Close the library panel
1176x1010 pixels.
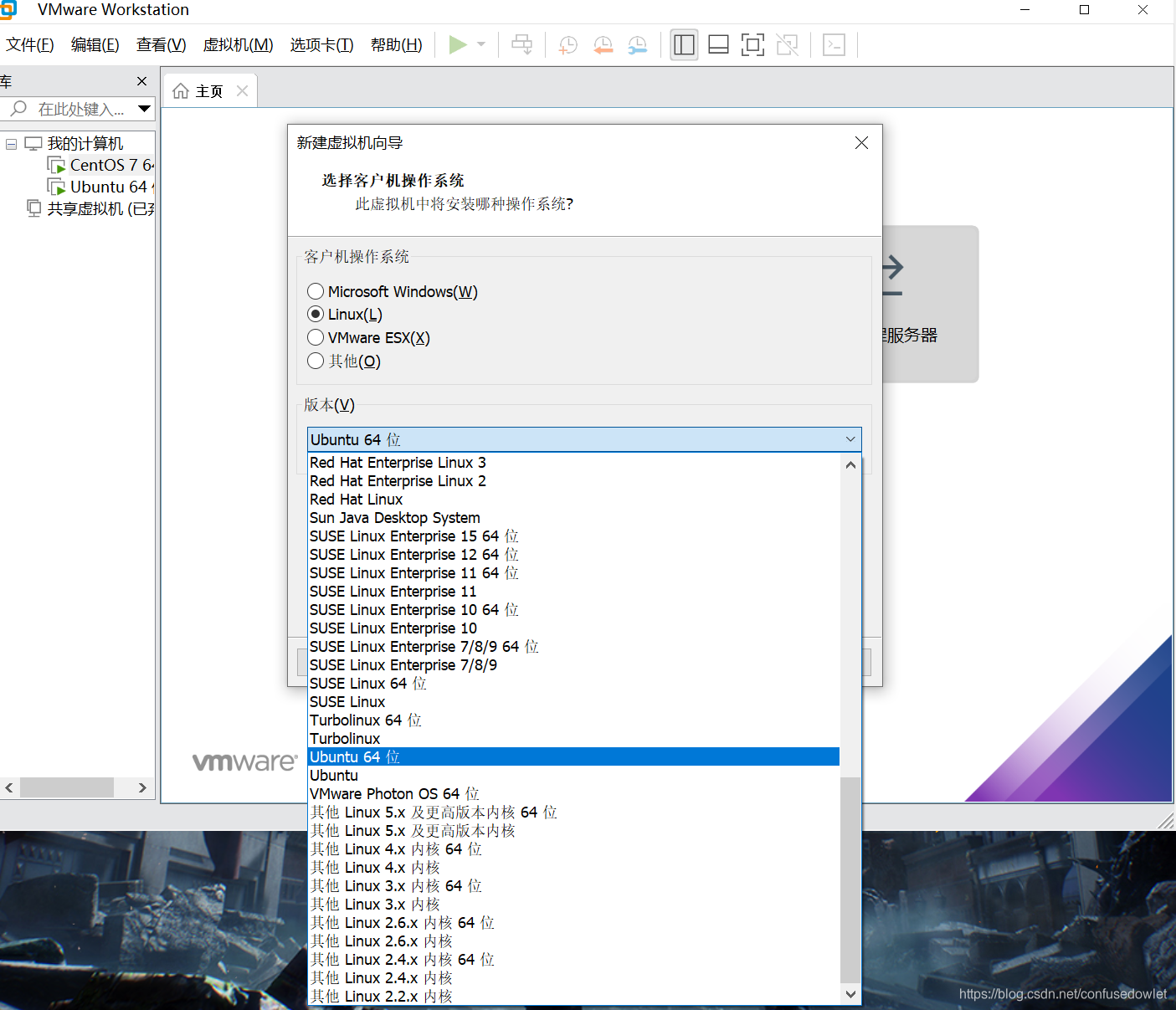pyautogui.click(x=142, y=81)
